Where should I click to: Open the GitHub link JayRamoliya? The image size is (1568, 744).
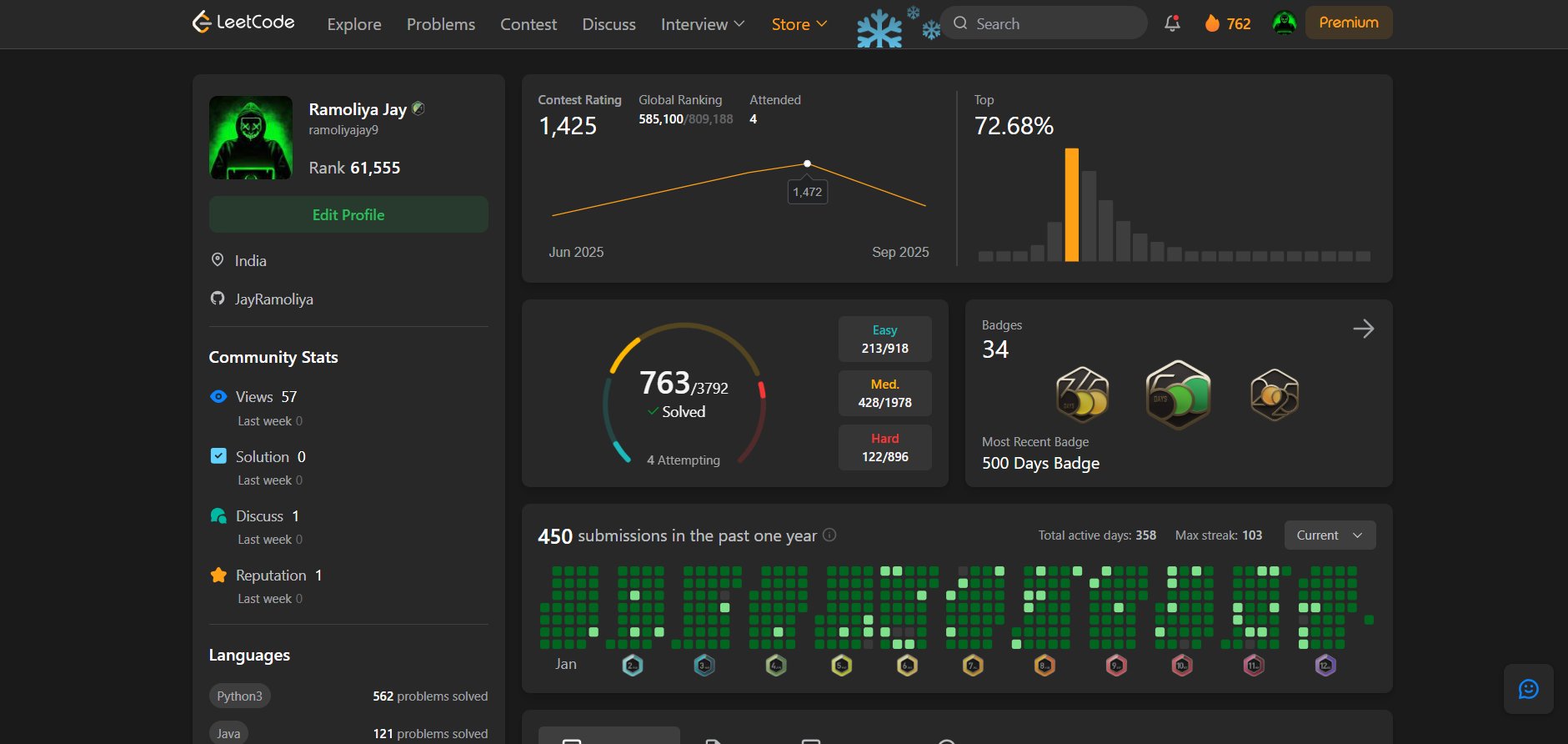[x=273, y=299]
